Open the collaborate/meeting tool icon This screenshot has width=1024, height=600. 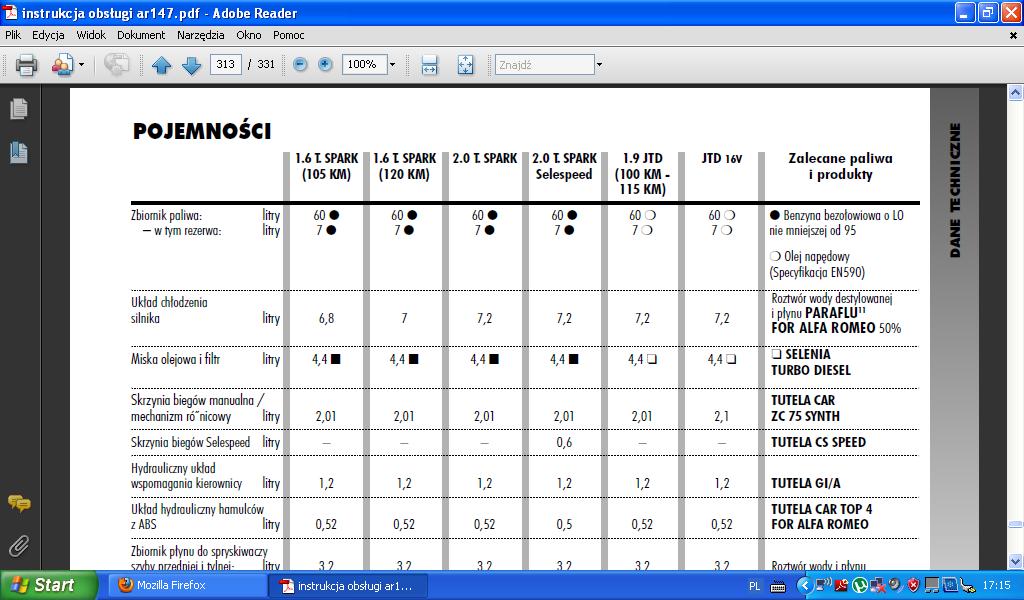coord(62,65)
